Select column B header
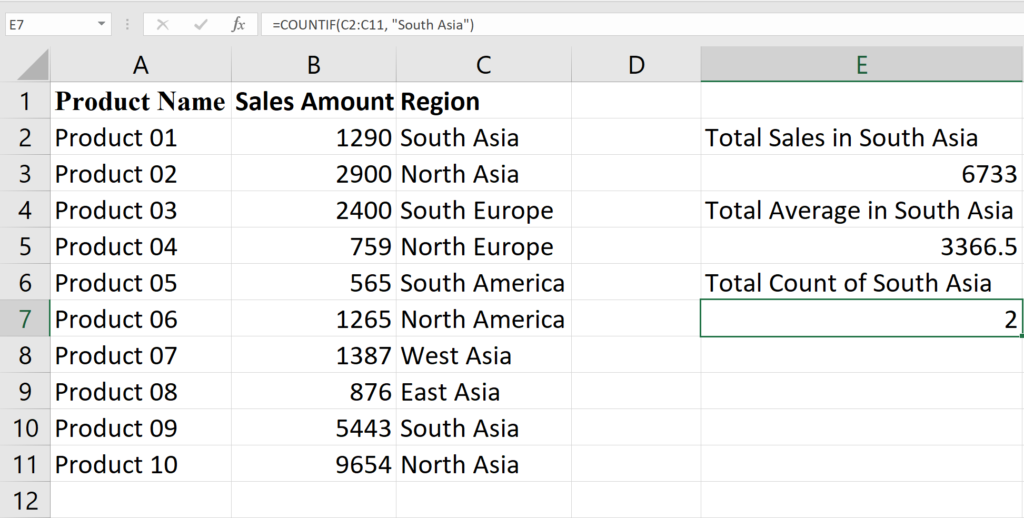Screen dimensions: 1024x518 pos(313,65)
